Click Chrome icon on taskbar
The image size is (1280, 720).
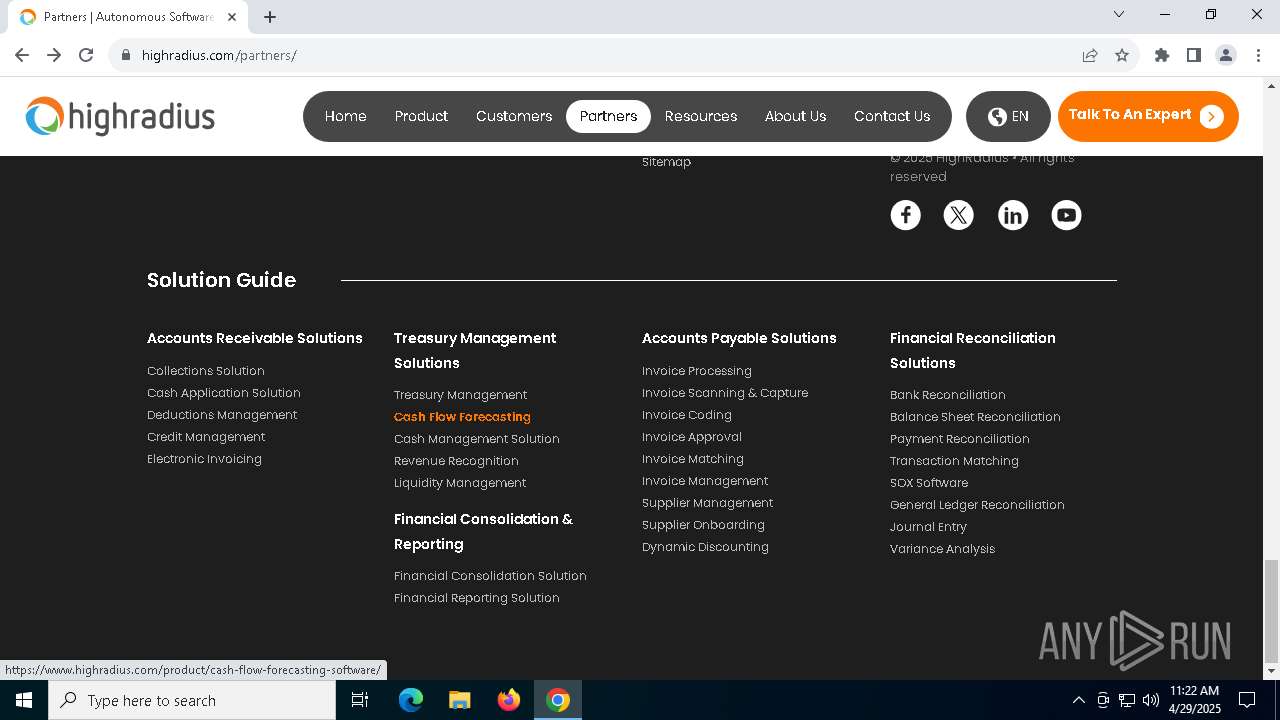tap(558, 700)
